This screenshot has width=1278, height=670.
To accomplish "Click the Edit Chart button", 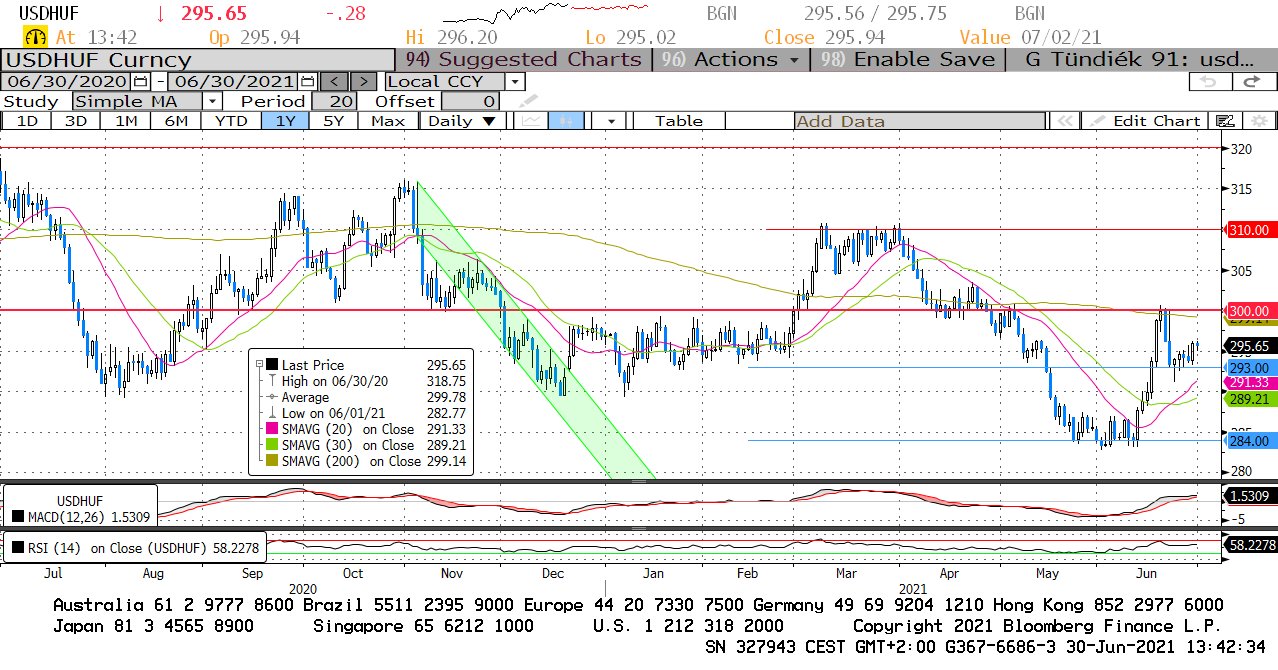I will click(x=1146, y=121).
